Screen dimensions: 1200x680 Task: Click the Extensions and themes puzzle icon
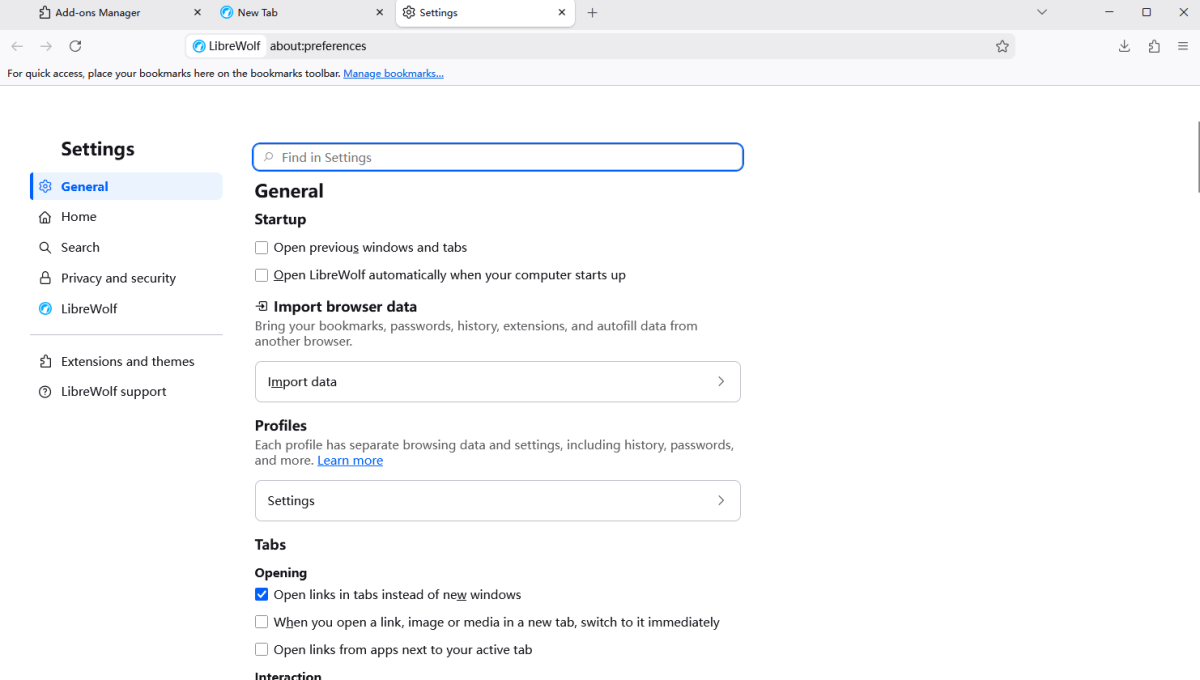(45, 362)
